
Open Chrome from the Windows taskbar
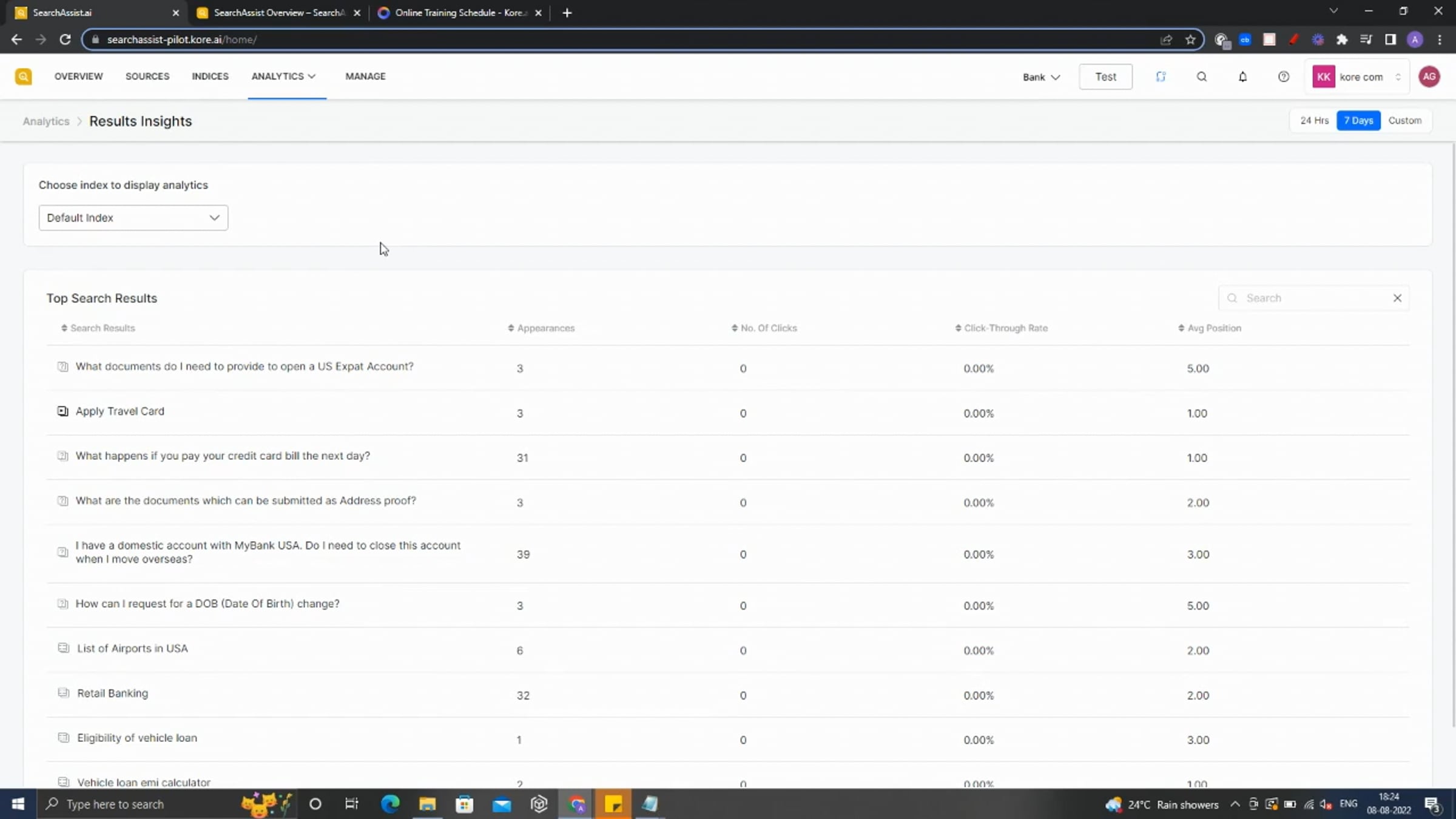click(x=576, y=804)
